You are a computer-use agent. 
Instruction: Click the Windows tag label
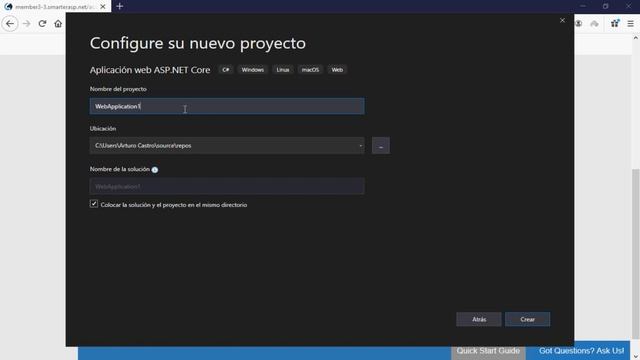point(253,70)
